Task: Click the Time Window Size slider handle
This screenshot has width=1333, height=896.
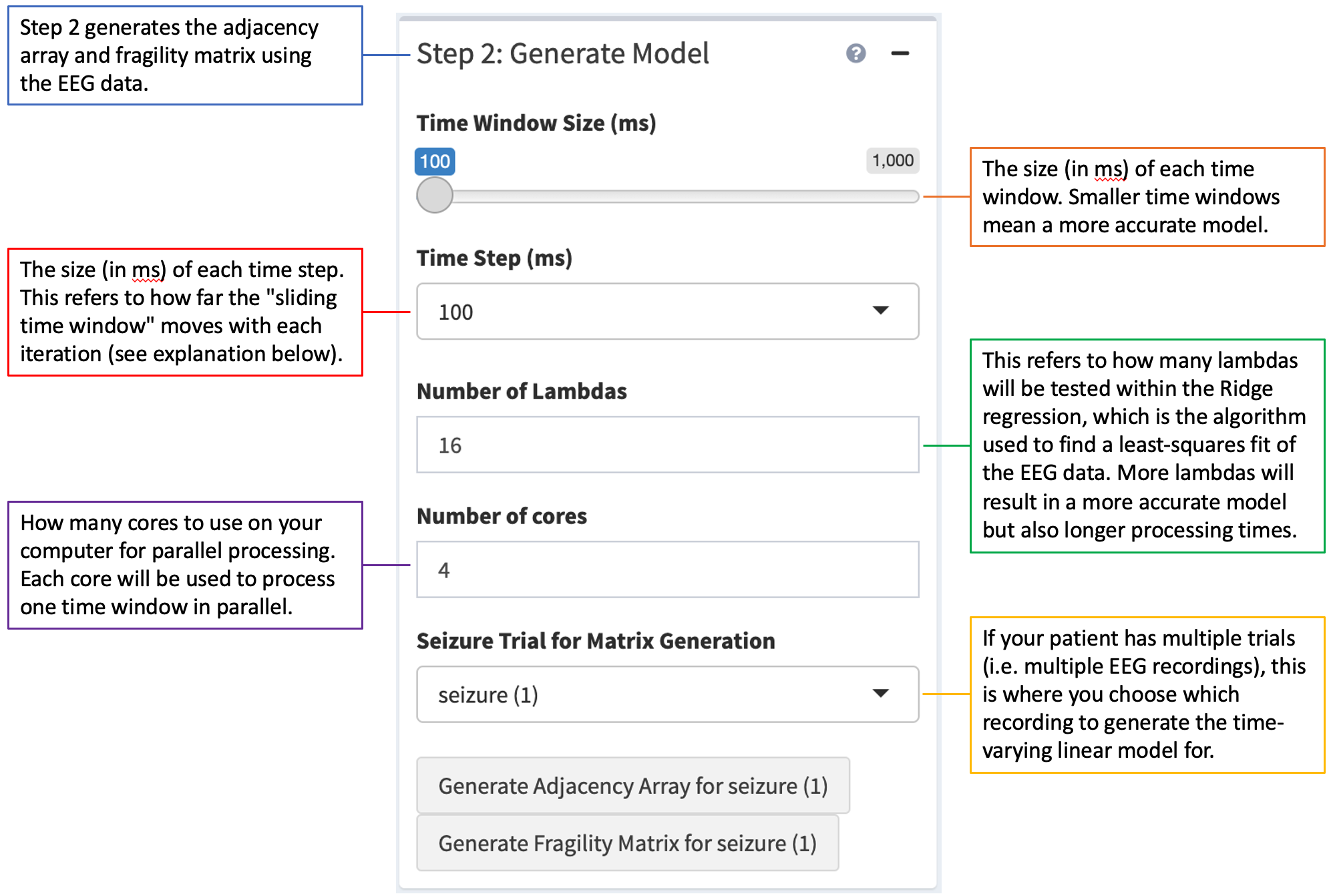Action: pos(435,195)
